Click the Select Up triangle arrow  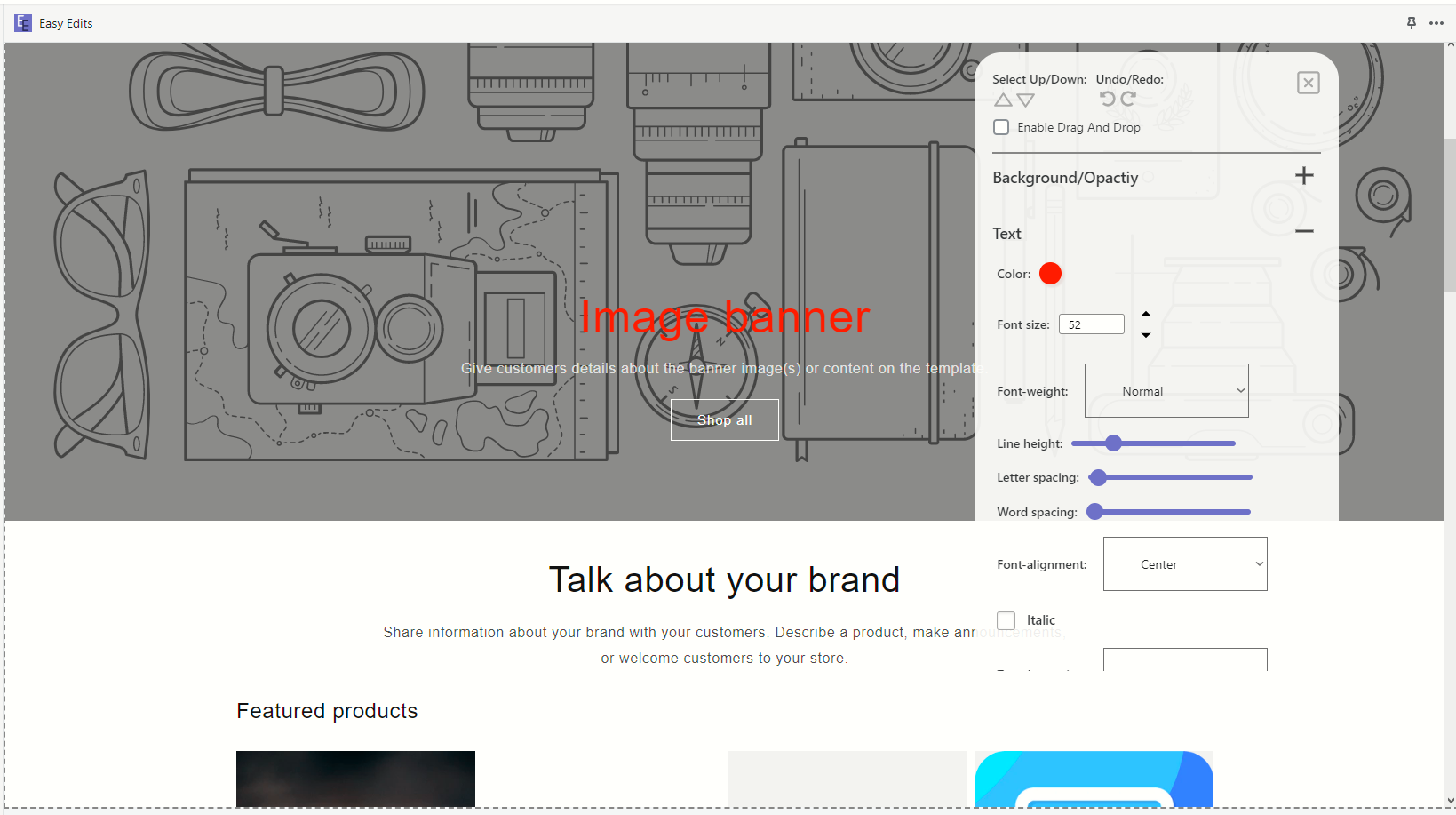coord(1003,100)
